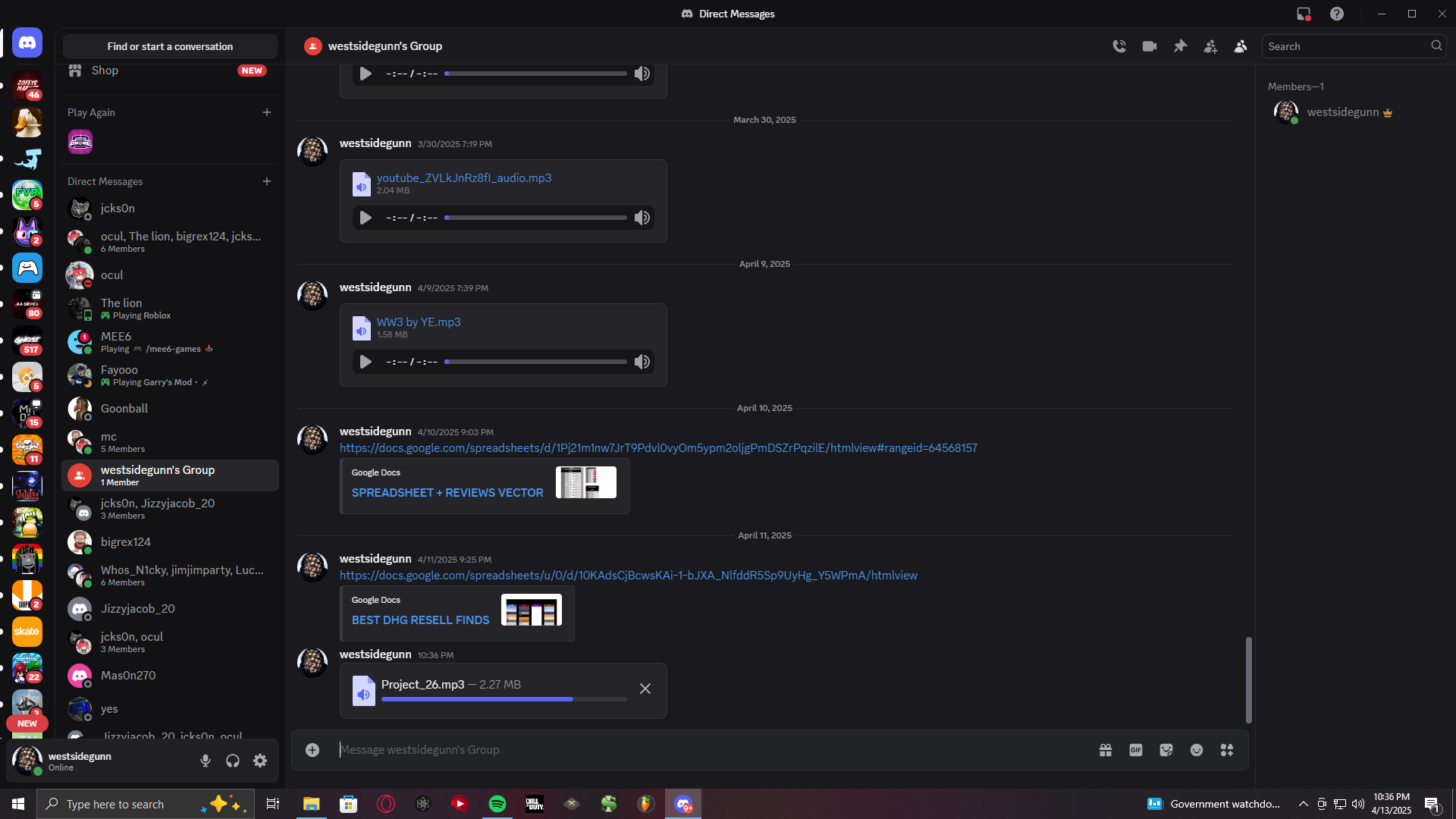Click the WW3 by YE.mp3 seek bar
The width and height of the screenshot is (1456, 819).
535,362
